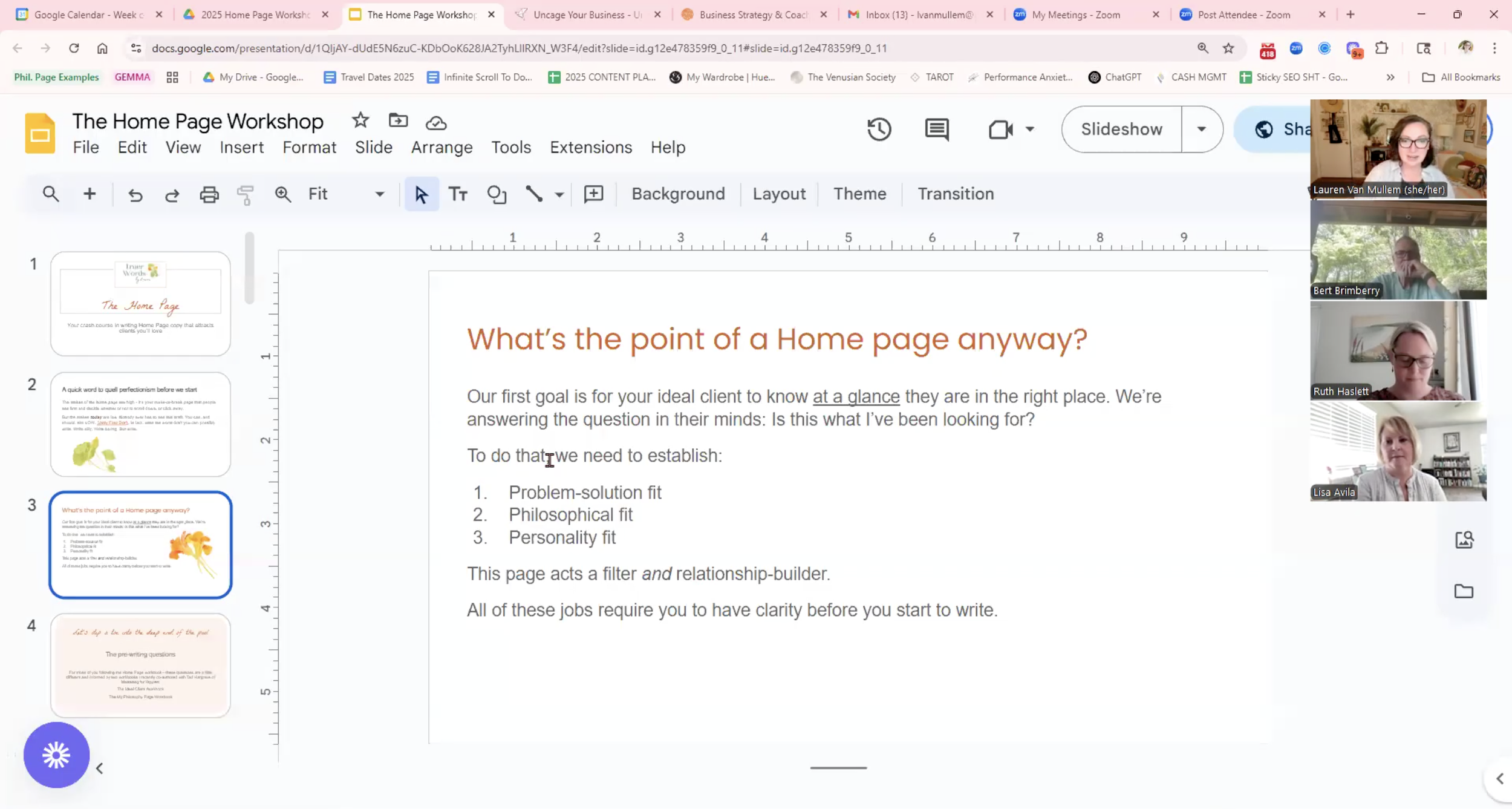Open the Fit zoom dropdown

[x=346, y=194]
